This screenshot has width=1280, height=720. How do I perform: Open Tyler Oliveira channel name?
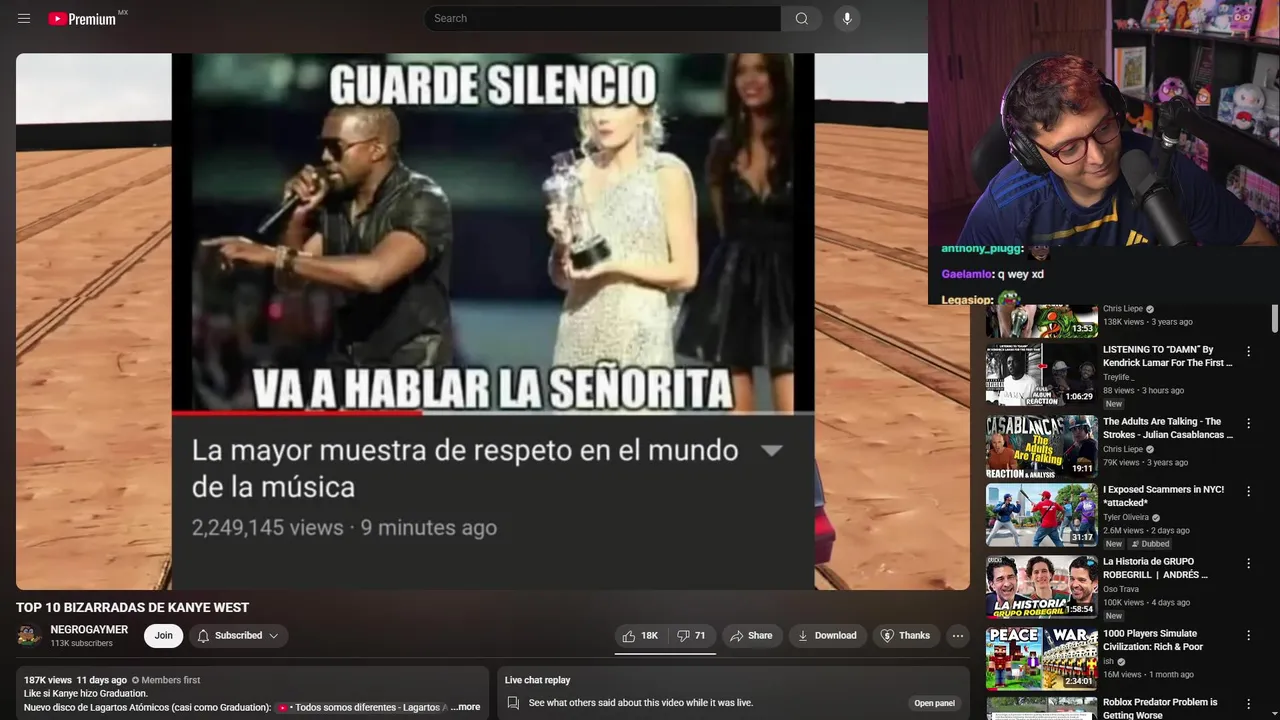pyautogui.click(x=1126, y=517)
